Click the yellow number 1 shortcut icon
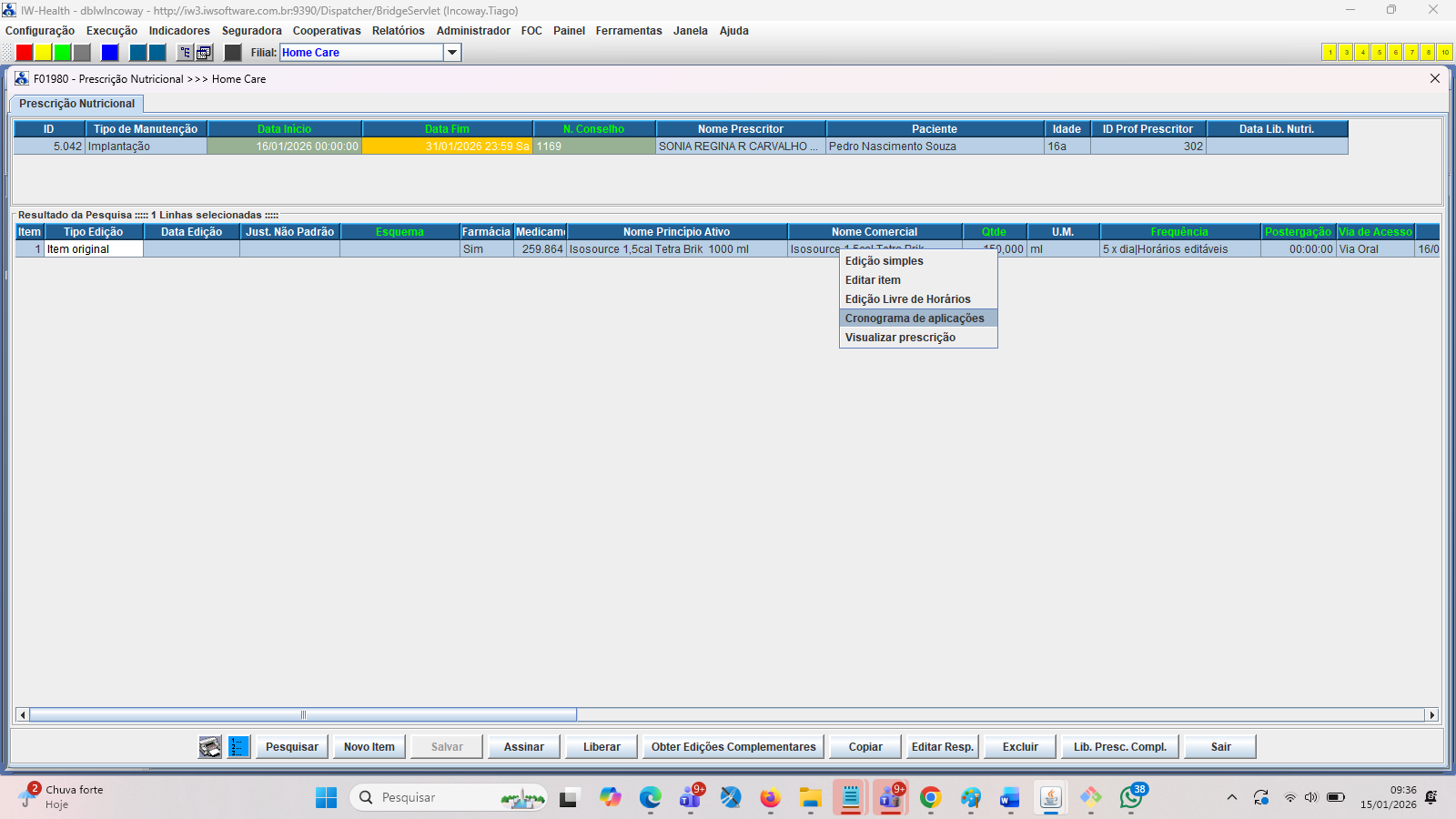Image resolution: width=1456 pixels, height=819 pixels. click(1330, 53)
